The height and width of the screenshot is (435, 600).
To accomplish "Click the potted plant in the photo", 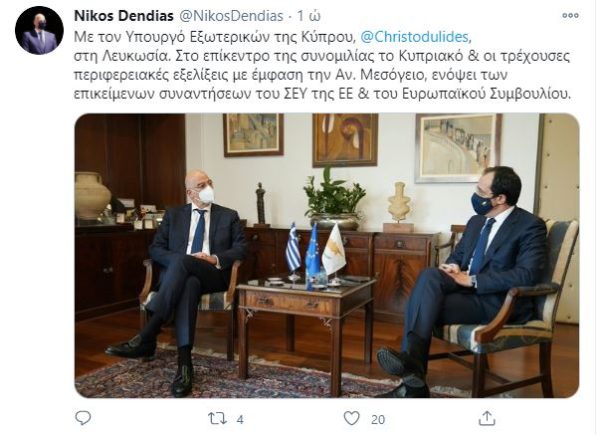I will click(x=334, y=198).
